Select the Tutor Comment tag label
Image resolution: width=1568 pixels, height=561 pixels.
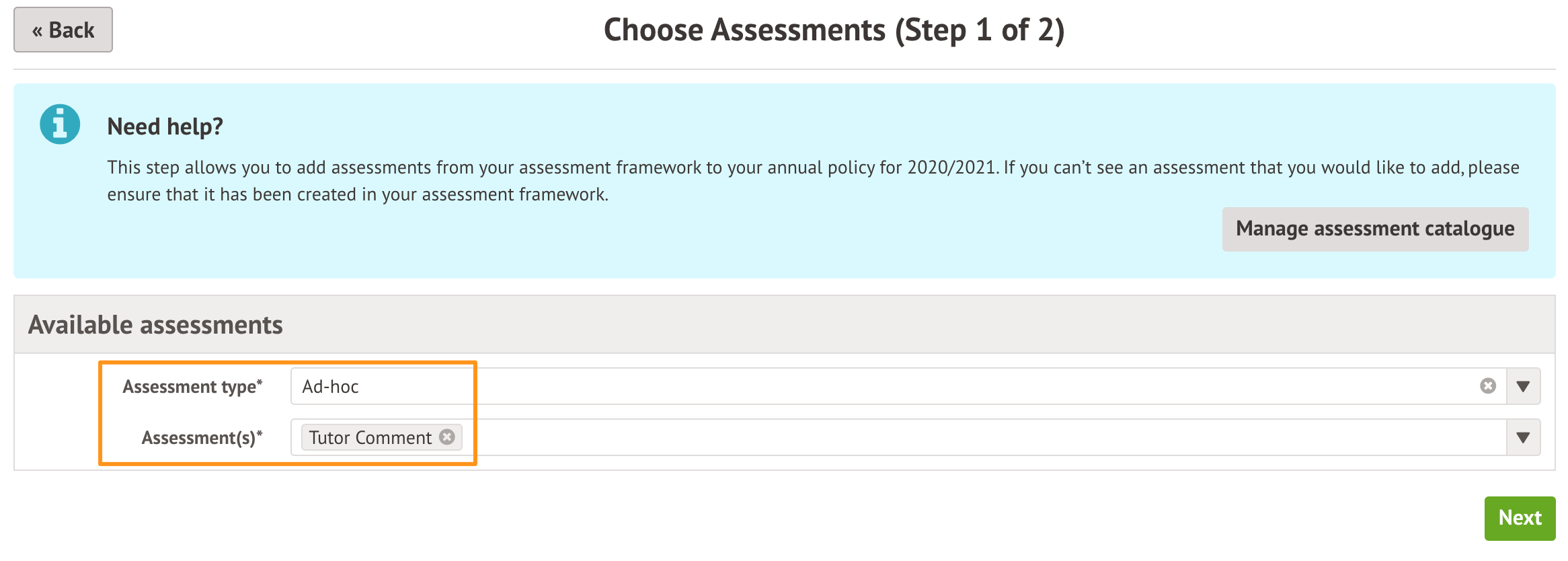[x=370, y=438]
